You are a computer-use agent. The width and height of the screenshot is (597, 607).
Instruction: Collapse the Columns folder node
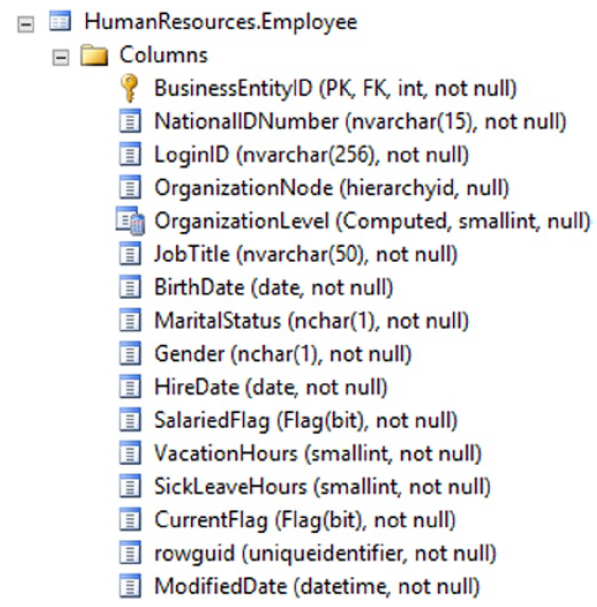[x=60, y=58]
